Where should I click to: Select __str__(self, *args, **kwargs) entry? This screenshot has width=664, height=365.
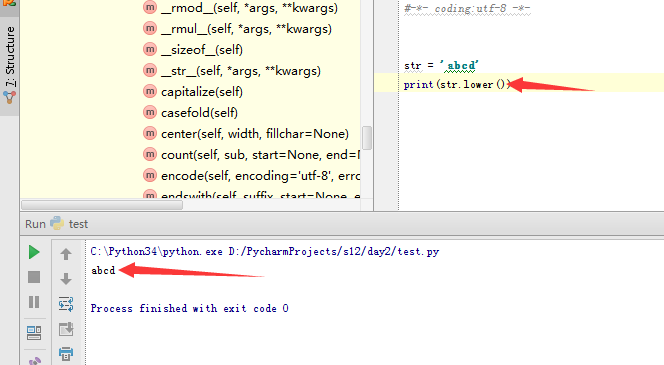coord(241,71)
